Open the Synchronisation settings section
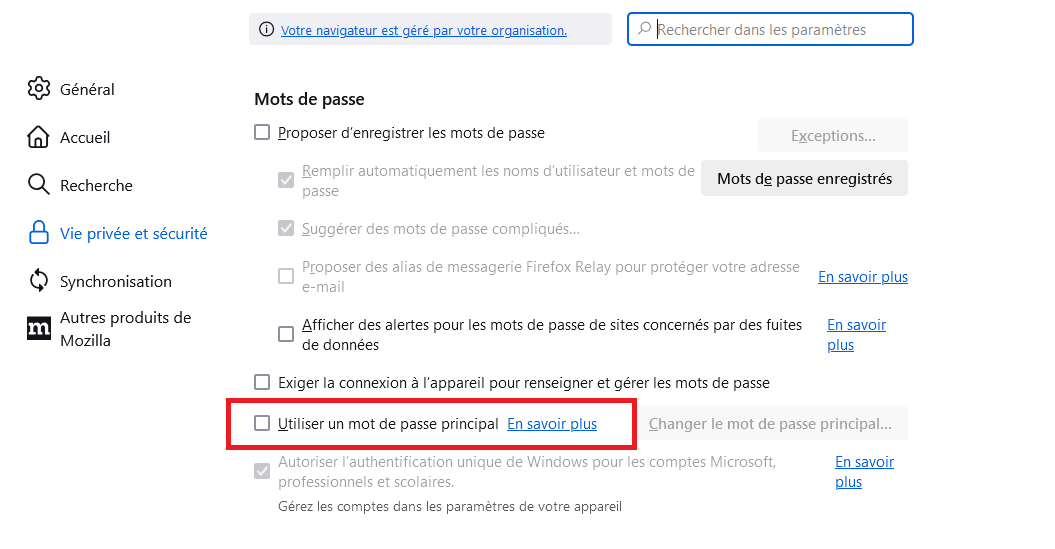The height and width of the screenshot is (549, 1055). click(115, 281)
